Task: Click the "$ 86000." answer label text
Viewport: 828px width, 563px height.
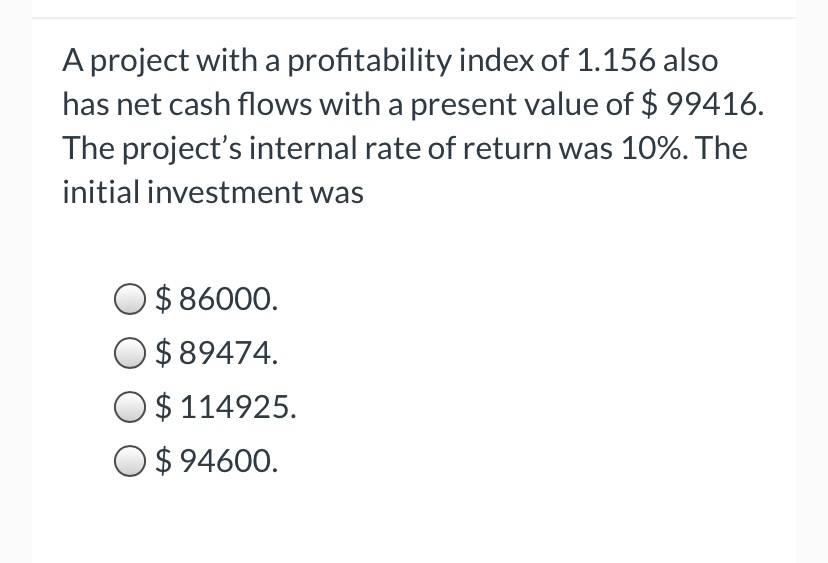Action: (217, 299)
